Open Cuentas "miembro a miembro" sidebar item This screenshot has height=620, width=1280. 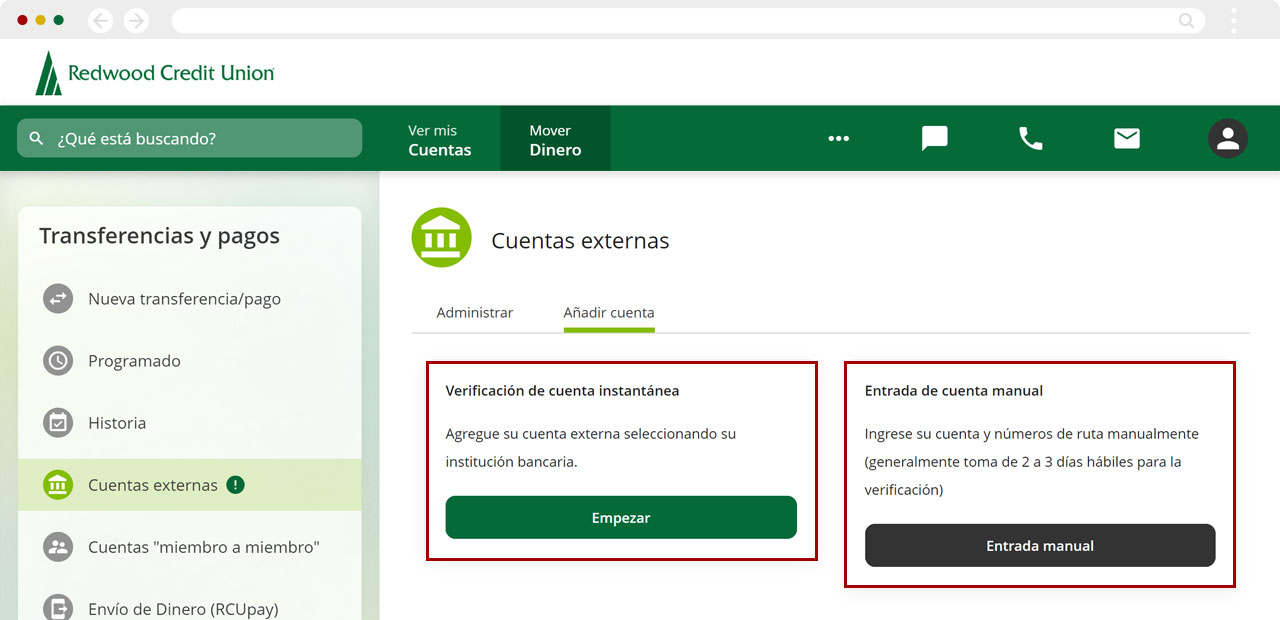pos(190,547)
